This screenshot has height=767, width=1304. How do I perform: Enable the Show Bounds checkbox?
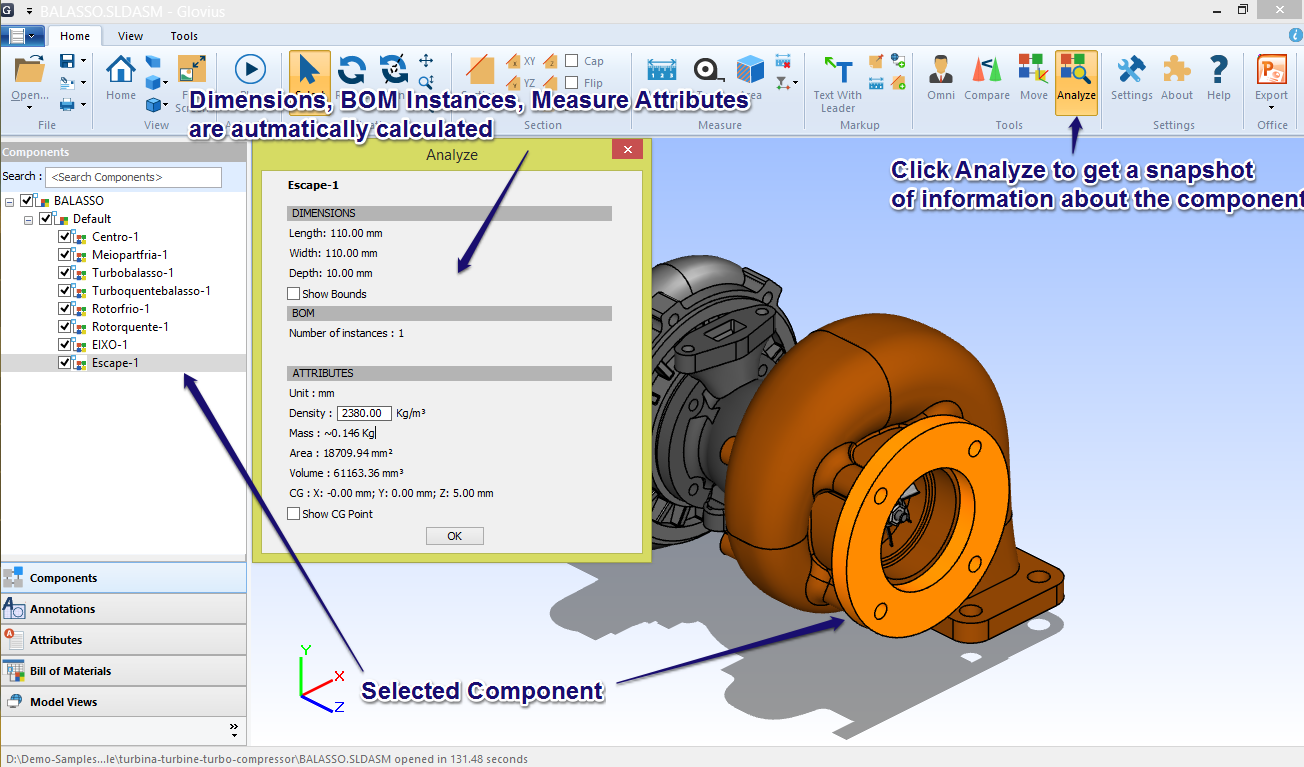[294, 294]
